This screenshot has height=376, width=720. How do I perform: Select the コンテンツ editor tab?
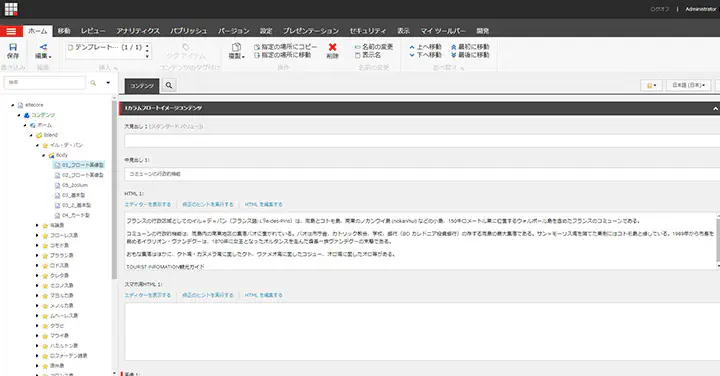tap(142, 86)
